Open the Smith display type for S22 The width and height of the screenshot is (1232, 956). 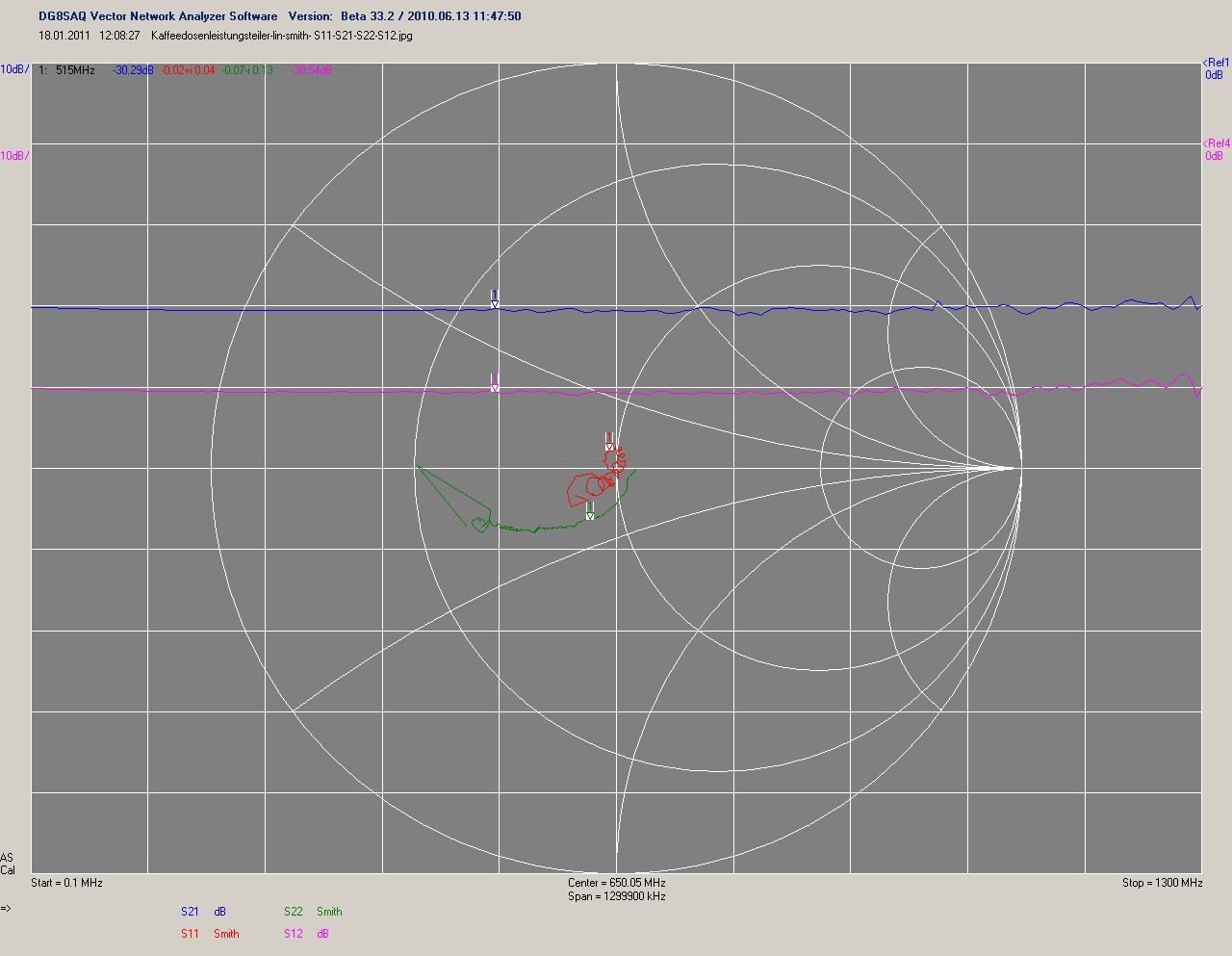tap(329, 912)
